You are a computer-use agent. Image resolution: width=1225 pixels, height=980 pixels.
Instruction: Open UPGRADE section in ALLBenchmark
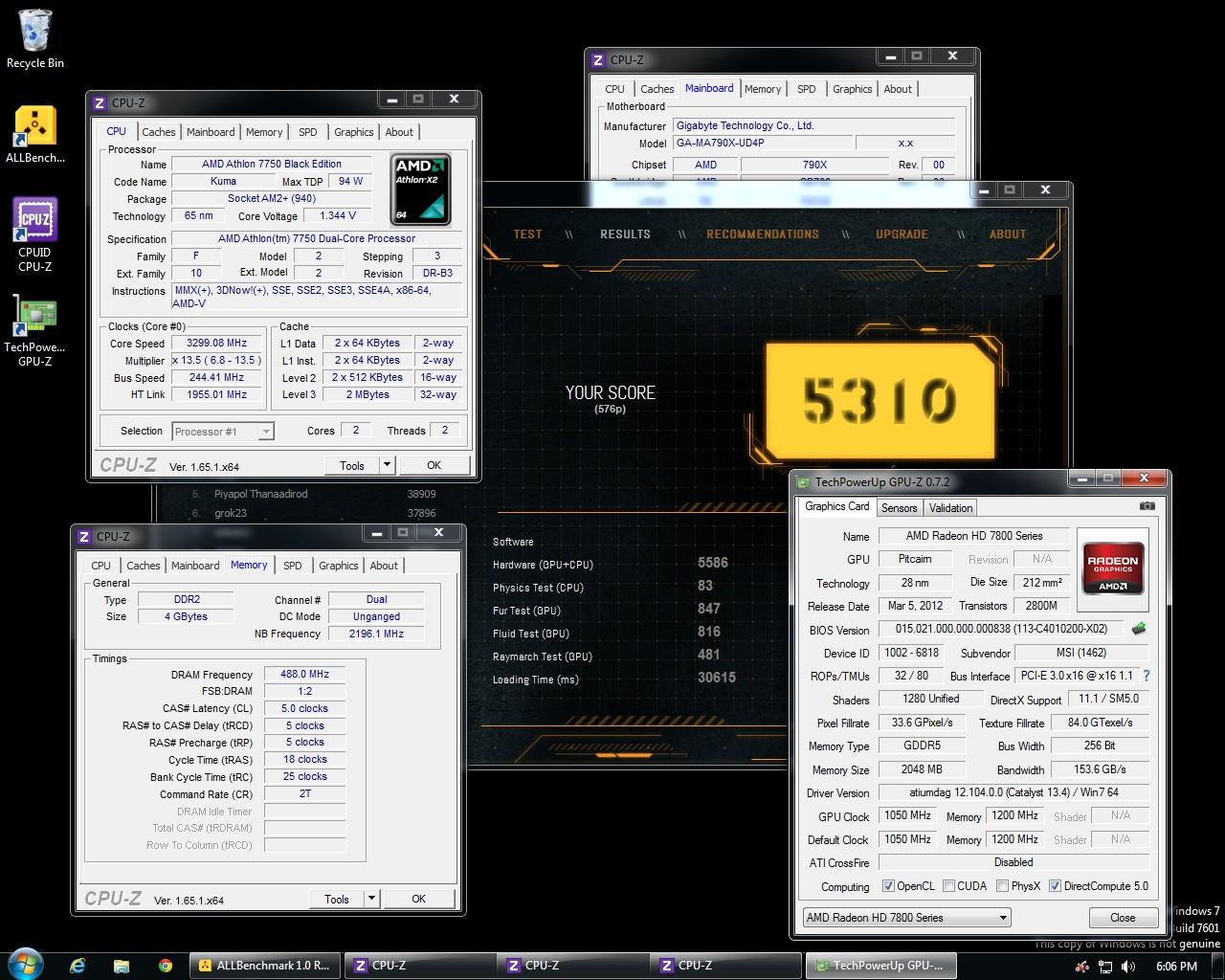[x=902, y=234]
